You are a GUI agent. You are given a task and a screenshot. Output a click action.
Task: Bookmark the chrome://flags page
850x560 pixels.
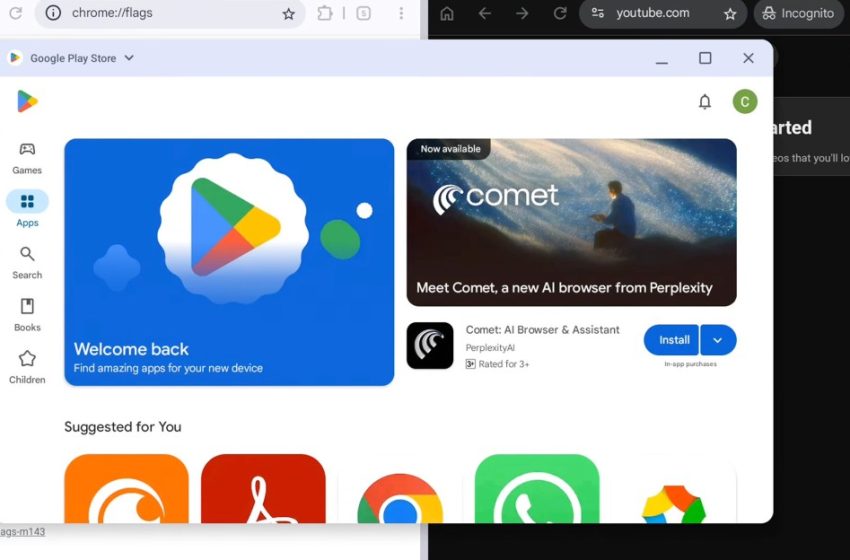click(289, 14)
